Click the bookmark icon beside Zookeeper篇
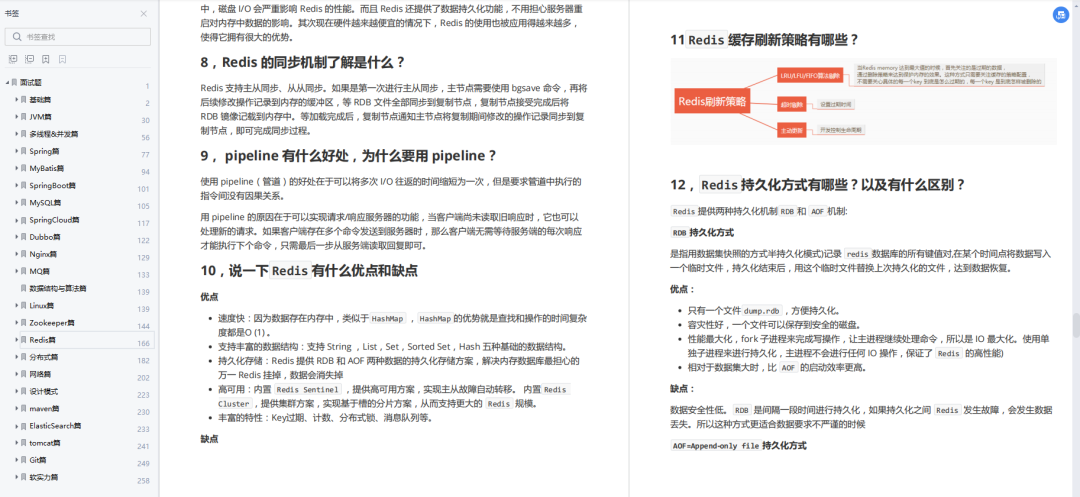This screenshot has height=497, width=1080. coord(24,323)
